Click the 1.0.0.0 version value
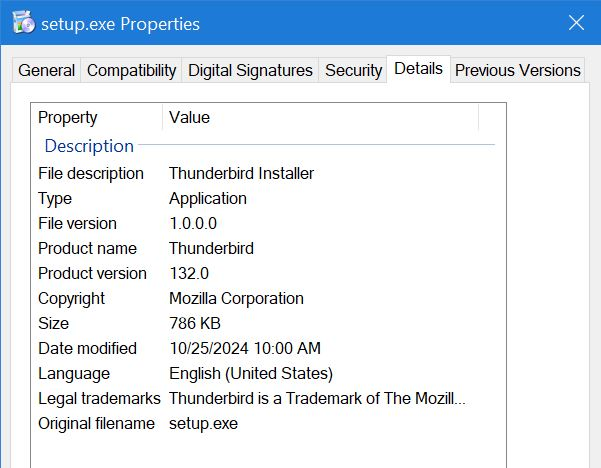Image resolution: width=601 pixels, height=468 pixels. (193, 223)
